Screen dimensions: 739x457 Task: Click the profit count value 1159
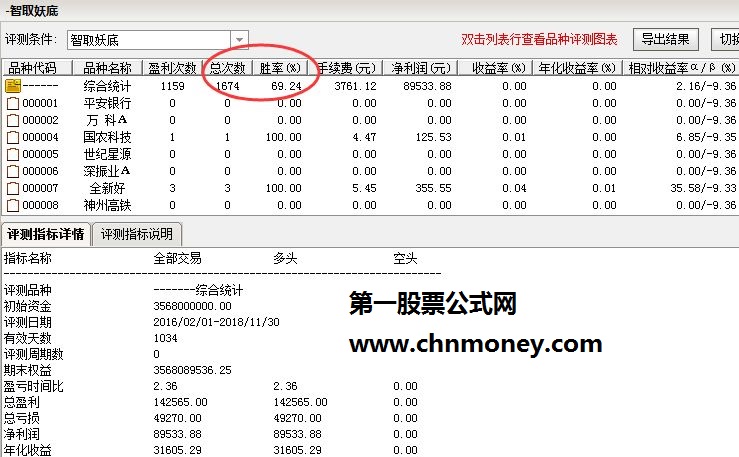coord(172,86)
